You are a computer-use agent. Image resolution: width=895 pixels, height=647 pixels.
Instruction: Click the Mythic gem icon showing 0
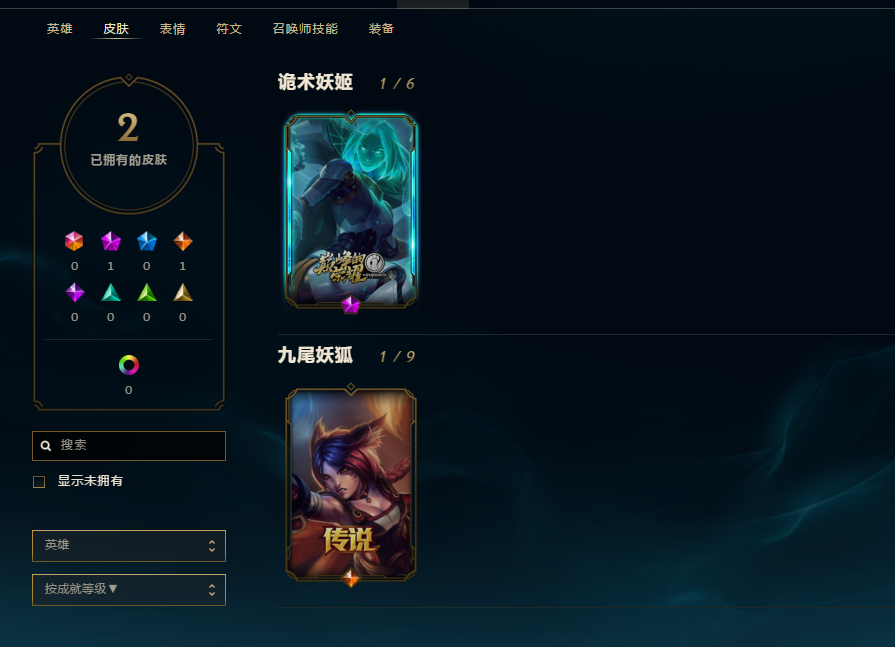[x=74, y=241]
